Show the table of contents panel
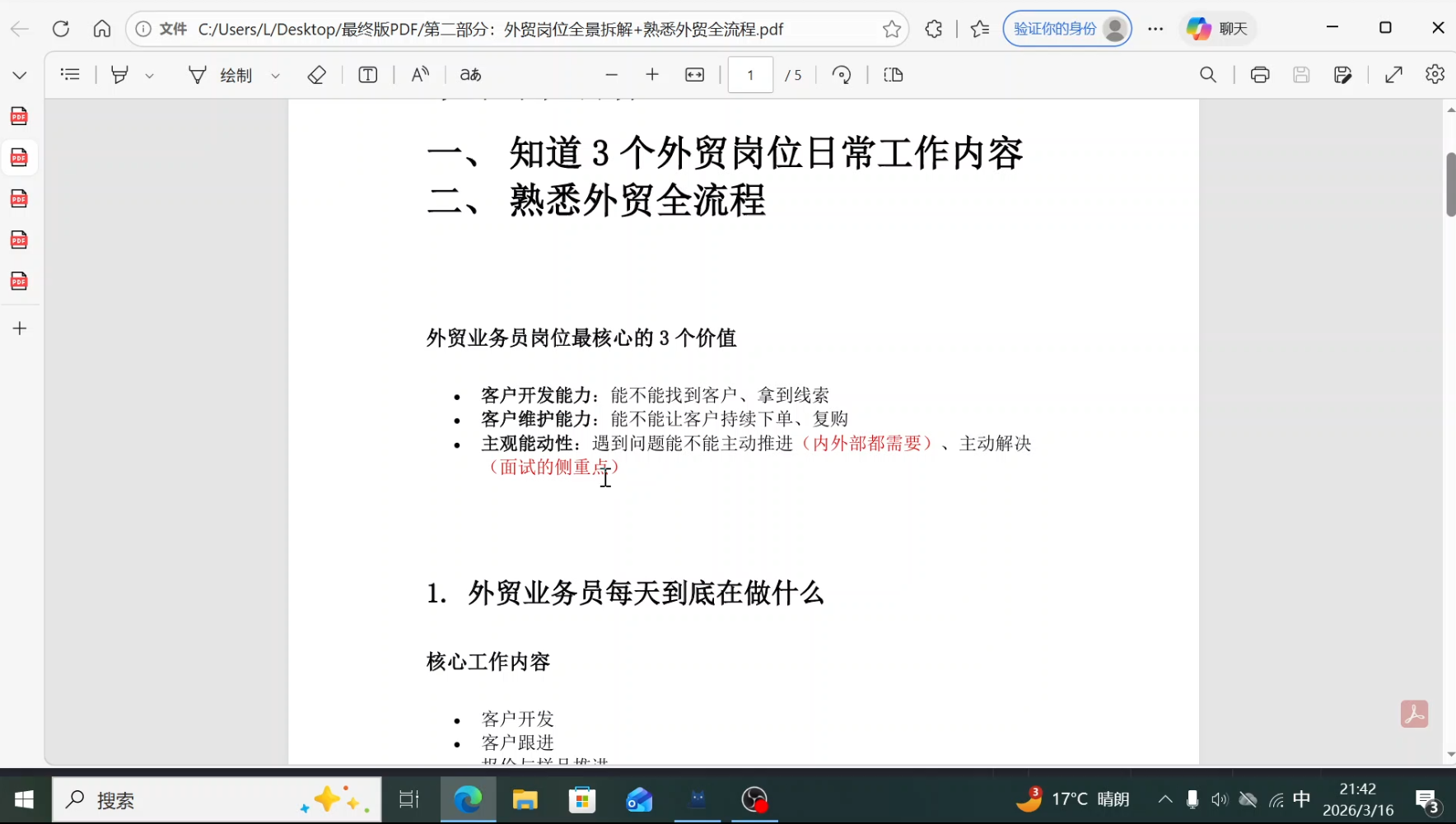The width and height of the screenshot is (1456, 824). coord(70,74)
